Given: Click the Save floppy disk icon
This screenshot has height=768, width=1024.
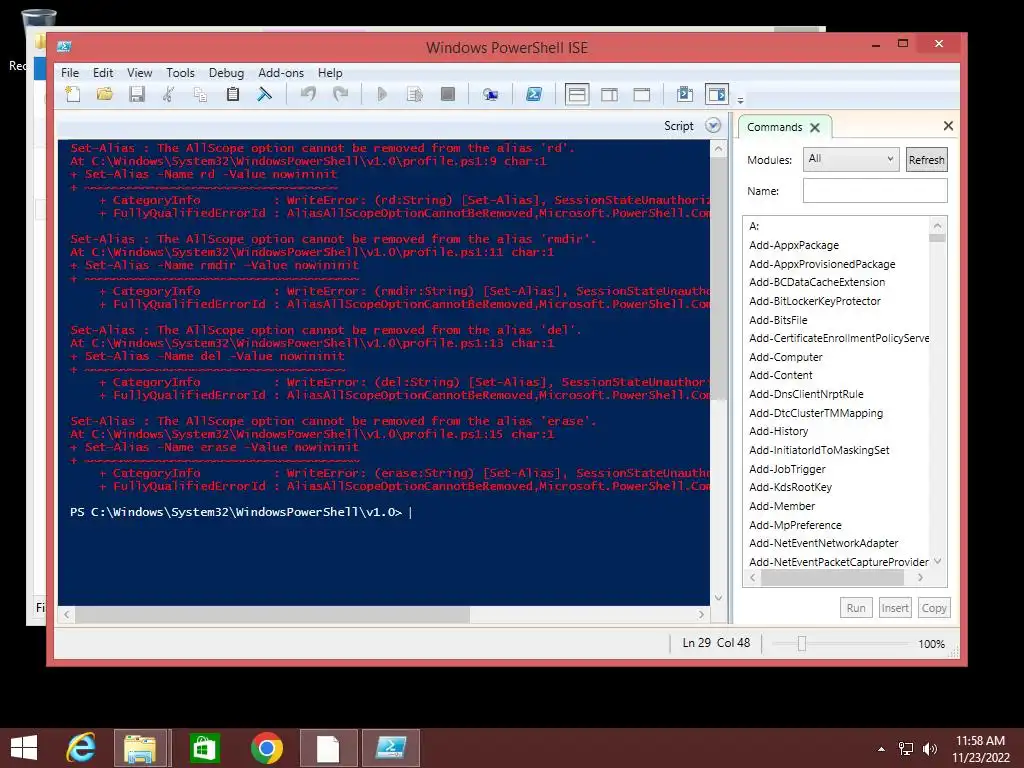Looking at the screenshot, I should click(x=136, y=95).
